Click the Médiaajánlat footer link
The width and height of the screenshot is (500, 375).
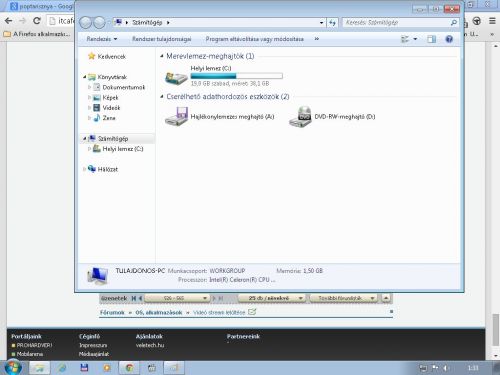coord(94,354)
